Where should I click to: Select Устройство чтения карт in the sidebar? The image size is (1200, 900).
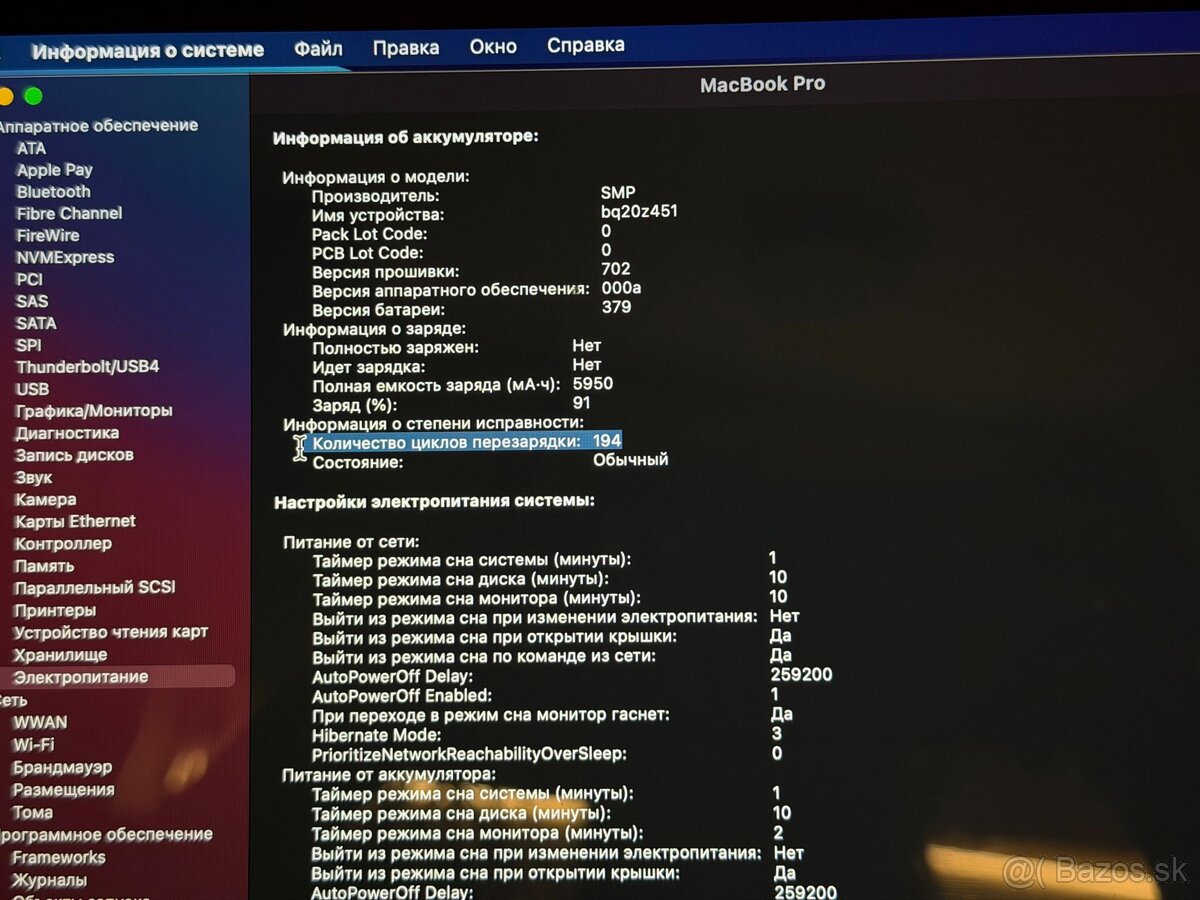[111, 632]
